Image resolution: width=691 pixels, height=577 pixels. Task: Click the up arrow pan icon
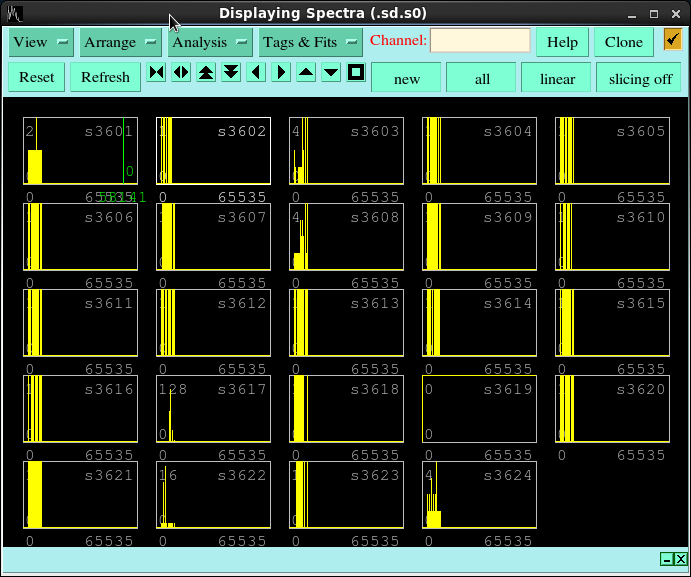click(x=306, y=72)
